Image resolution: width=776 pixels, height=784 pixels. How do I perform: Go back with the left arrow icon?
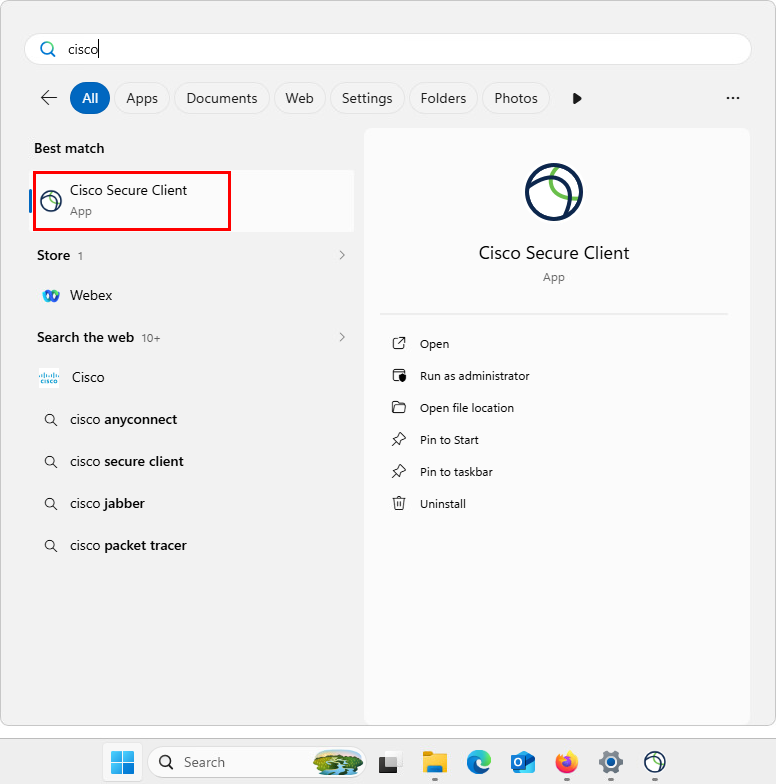pos(49,98)
